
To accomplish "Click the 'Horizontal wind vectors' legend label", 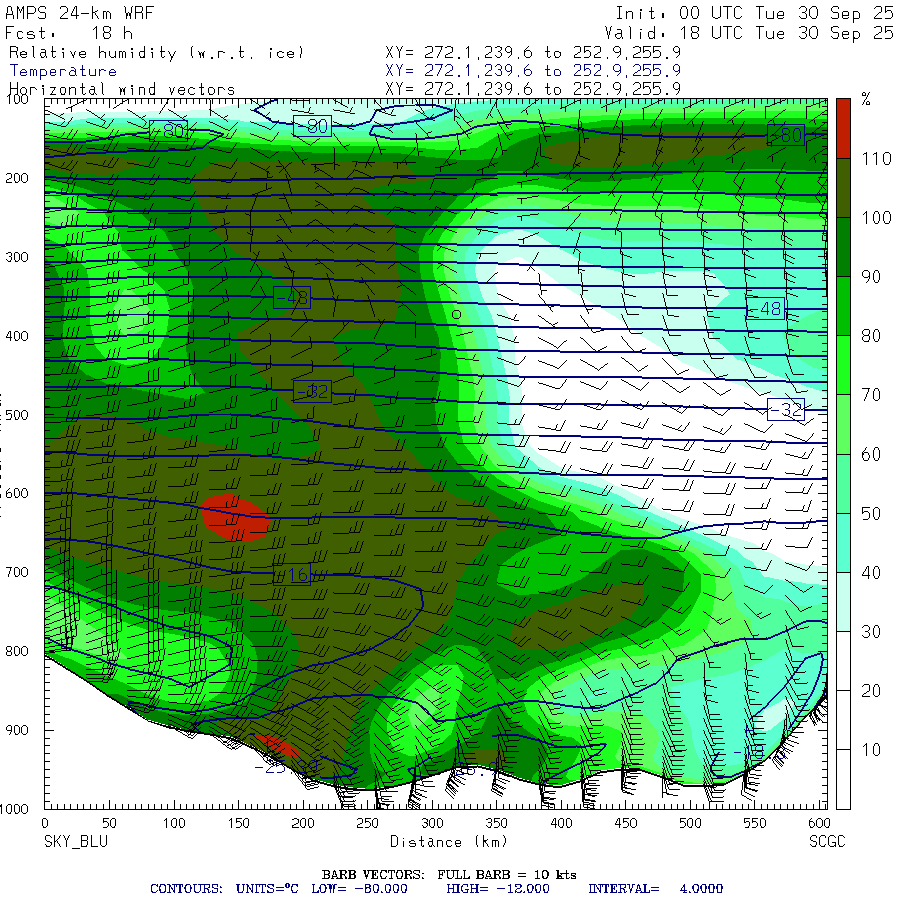I will coord(122,90).
